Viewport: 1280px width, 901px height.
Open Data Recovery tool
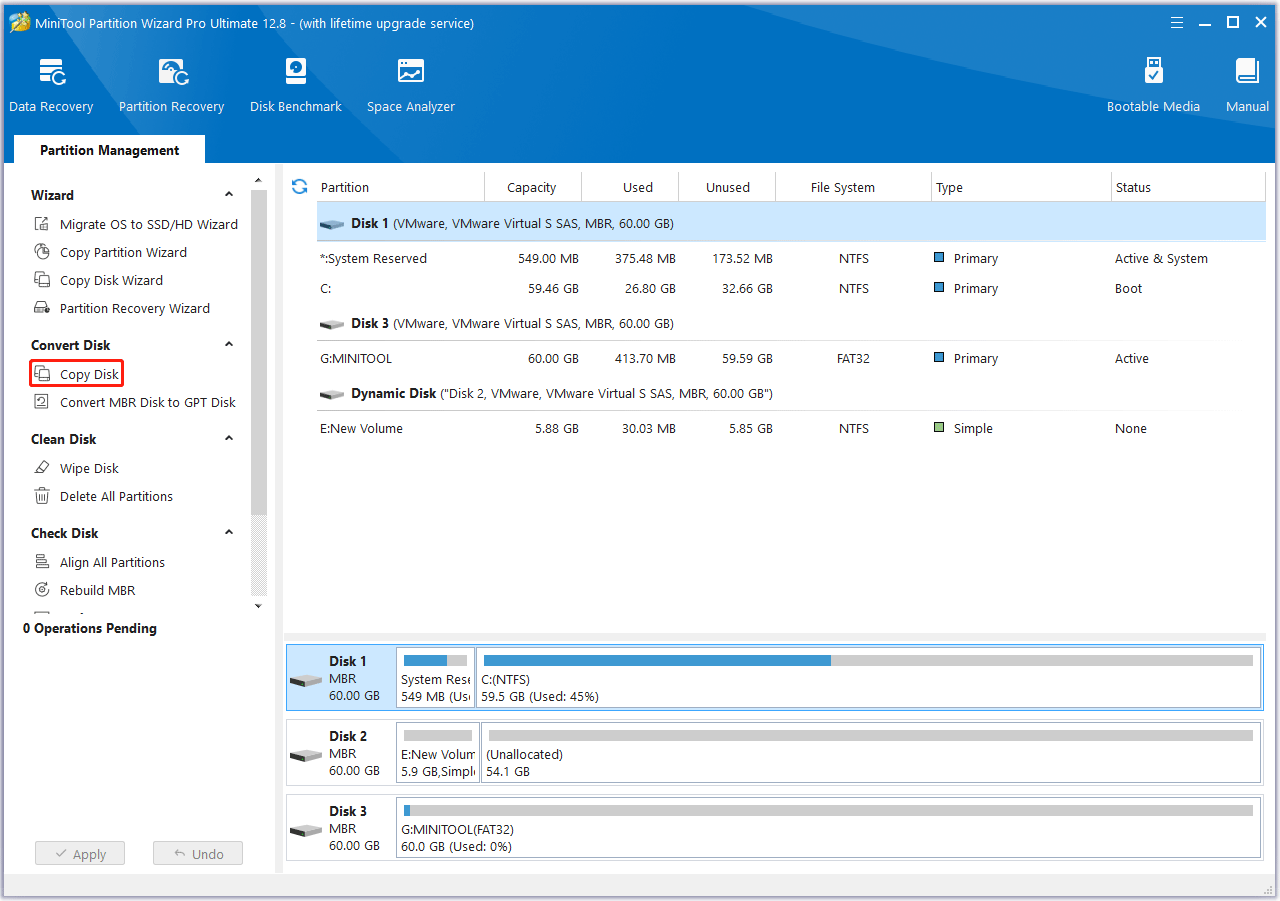click(51, 85)
